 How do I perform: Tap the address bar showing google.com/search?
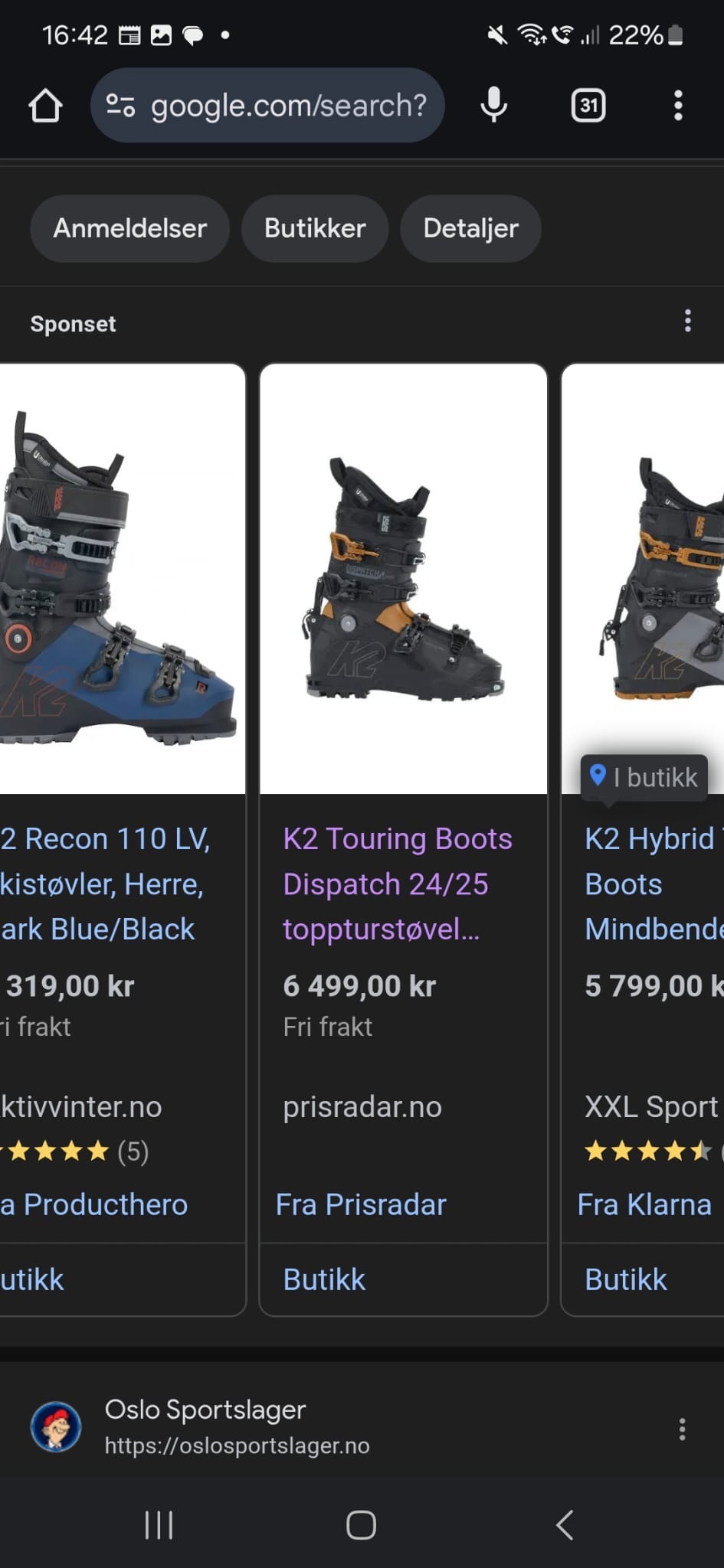(x=267, y=106)
